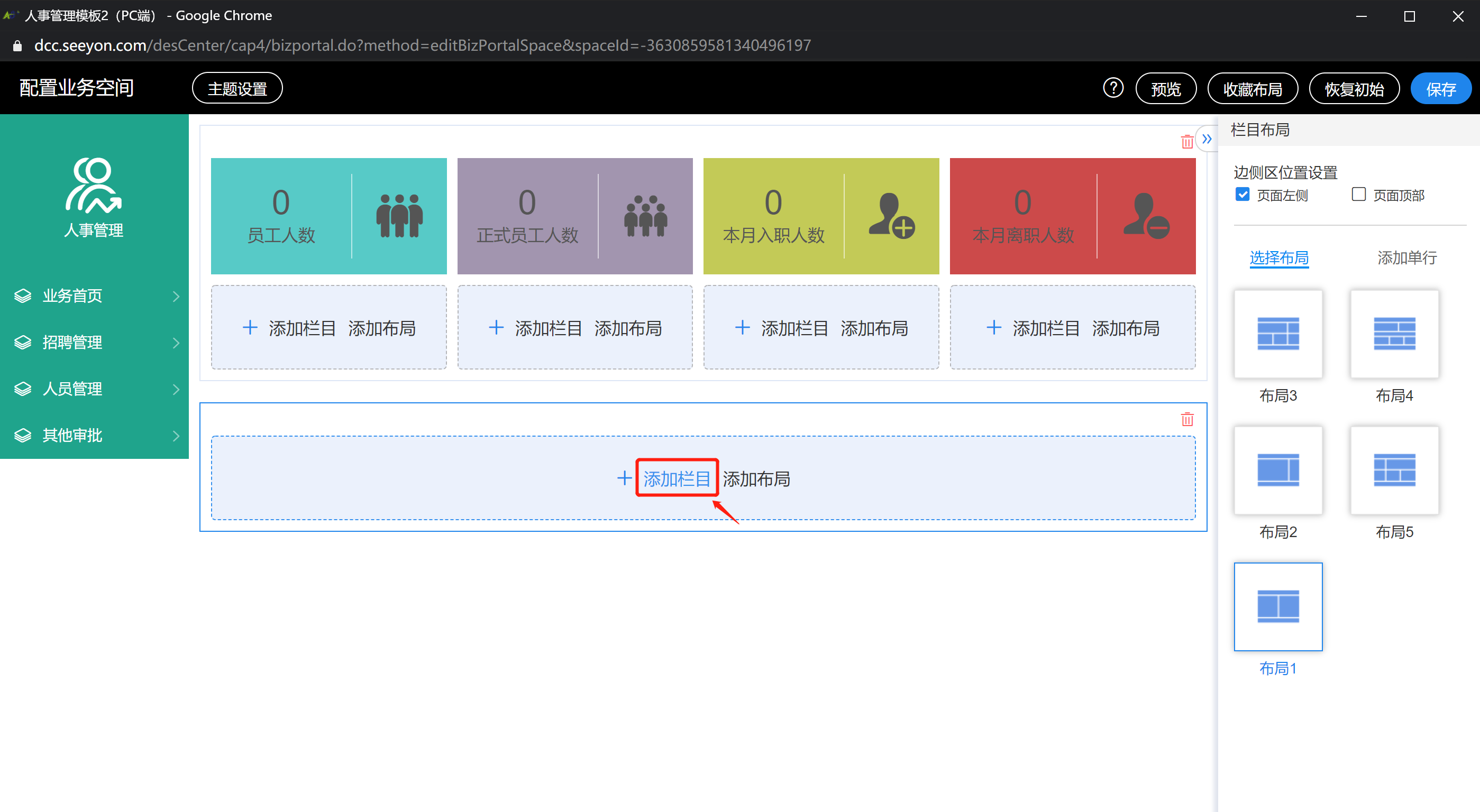Select the 布局1 layout thumbnail
The image size is (1480, 812).
coord(1278,606)
